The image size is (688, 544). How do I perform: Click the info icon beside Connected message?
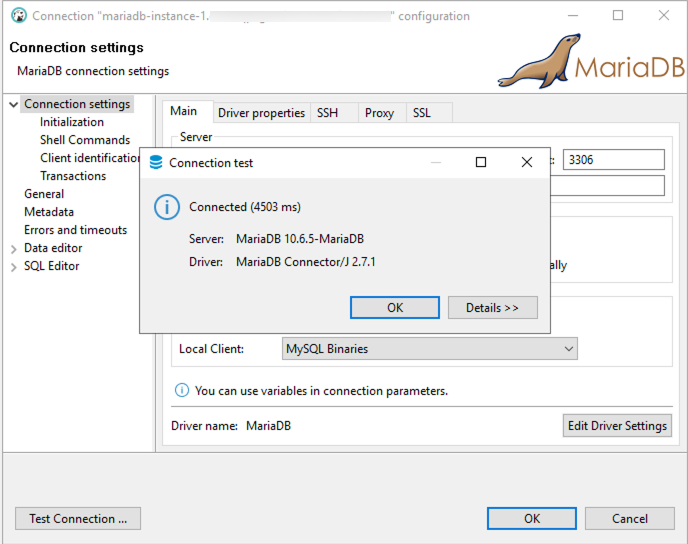(x=166, y=207)
